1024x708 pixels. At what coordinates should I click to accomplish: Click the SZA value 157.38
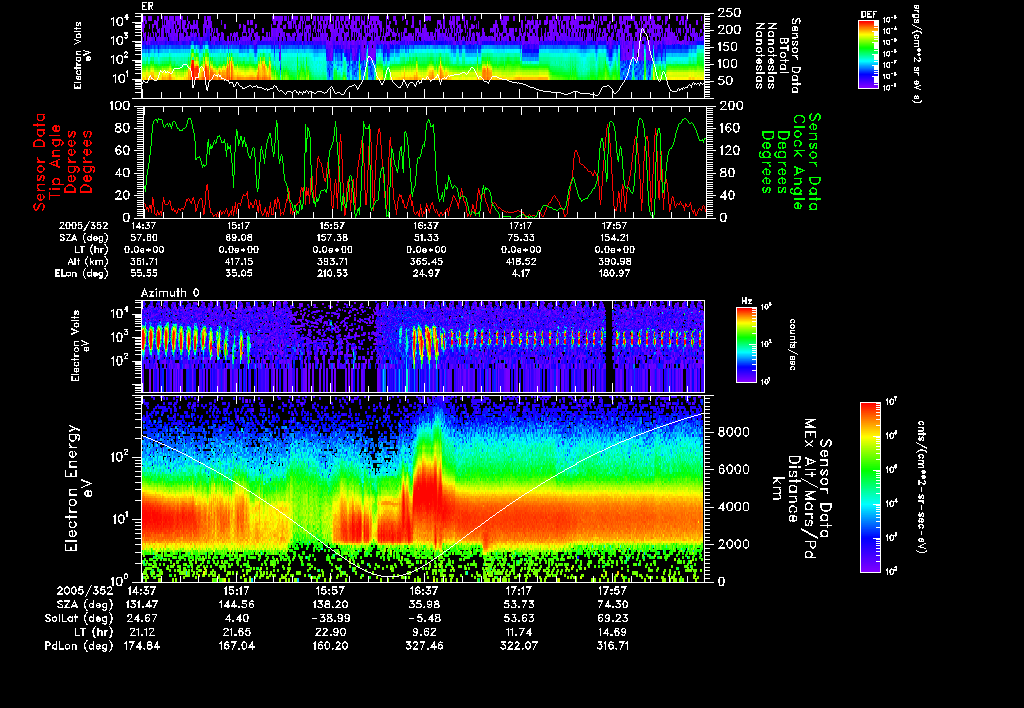pos(332,238)
